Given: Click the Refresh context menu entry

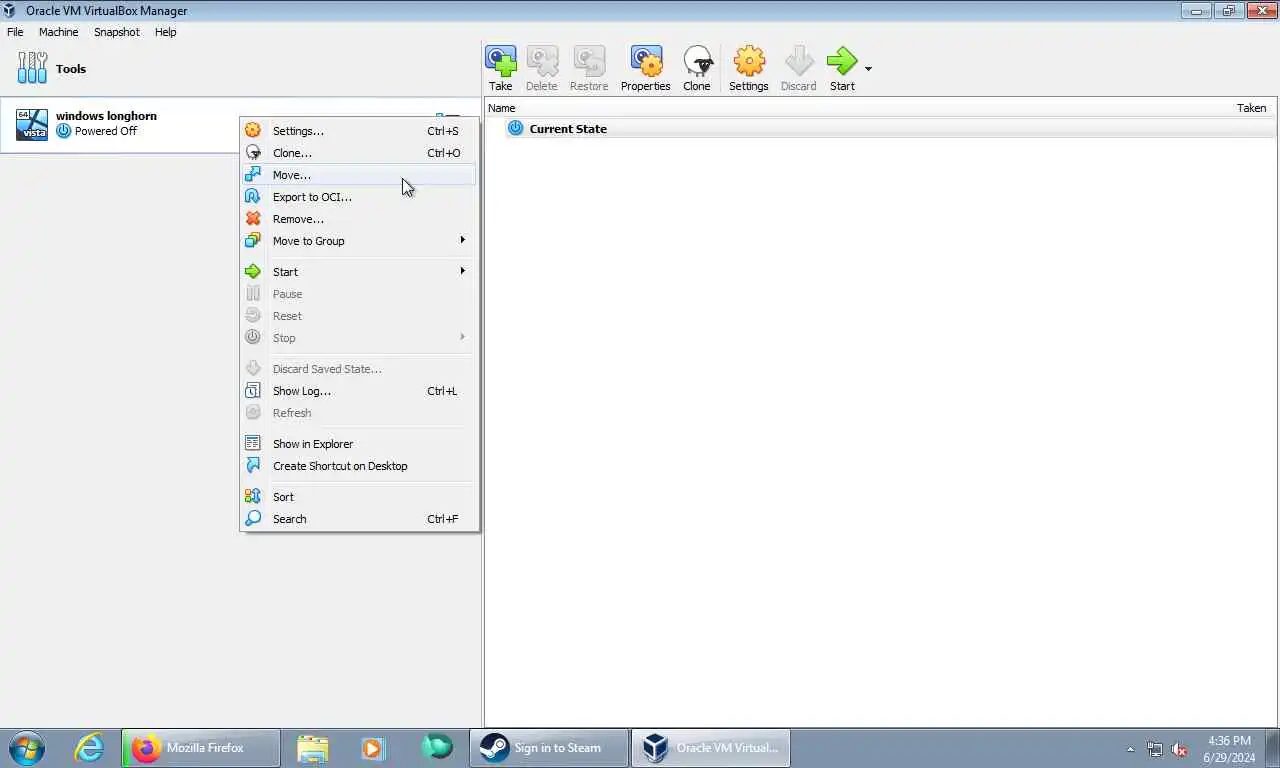Looking at the screenshot, I should click(359, 413).
